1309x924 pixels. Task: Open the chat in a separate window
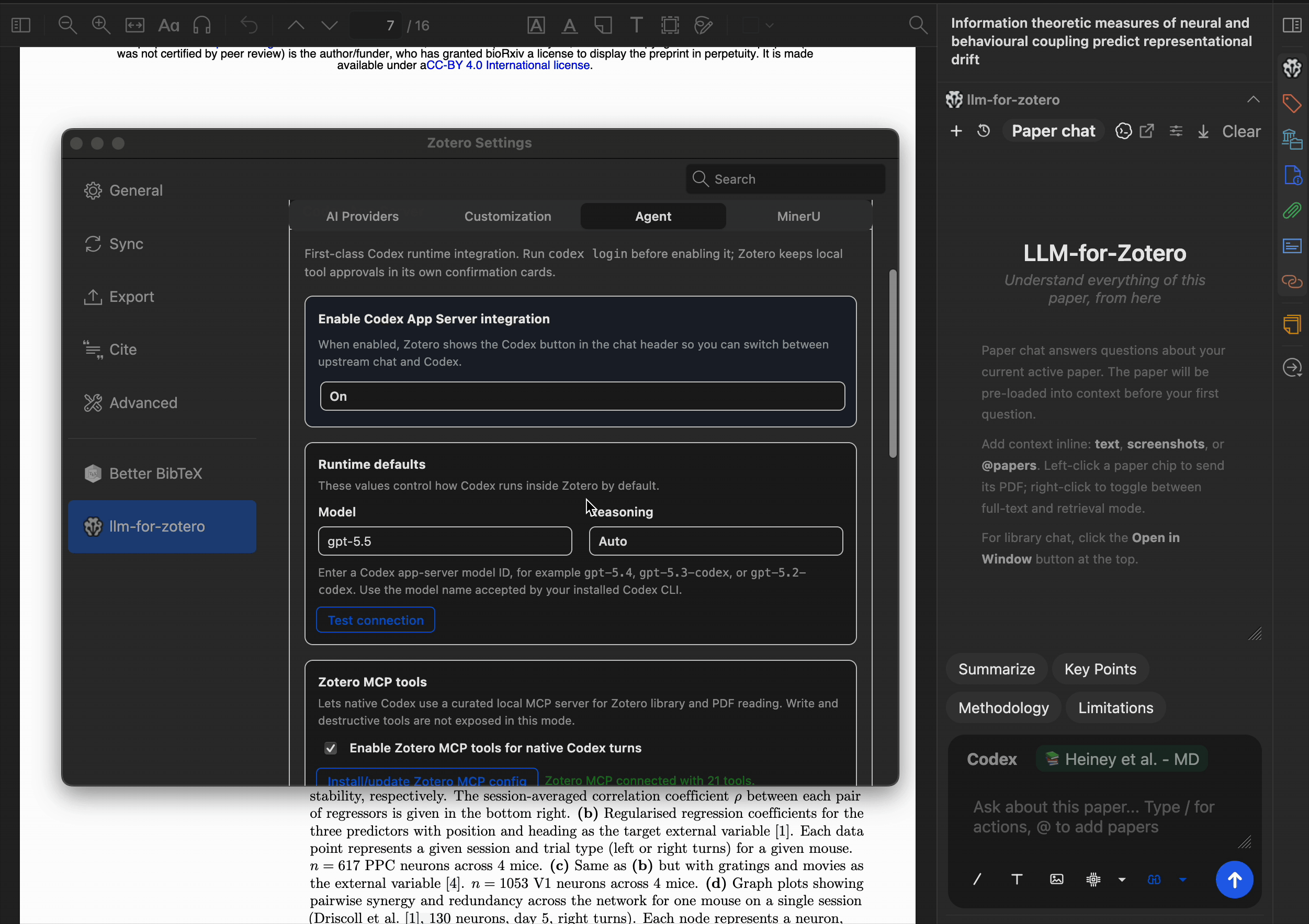[1146, 131]
